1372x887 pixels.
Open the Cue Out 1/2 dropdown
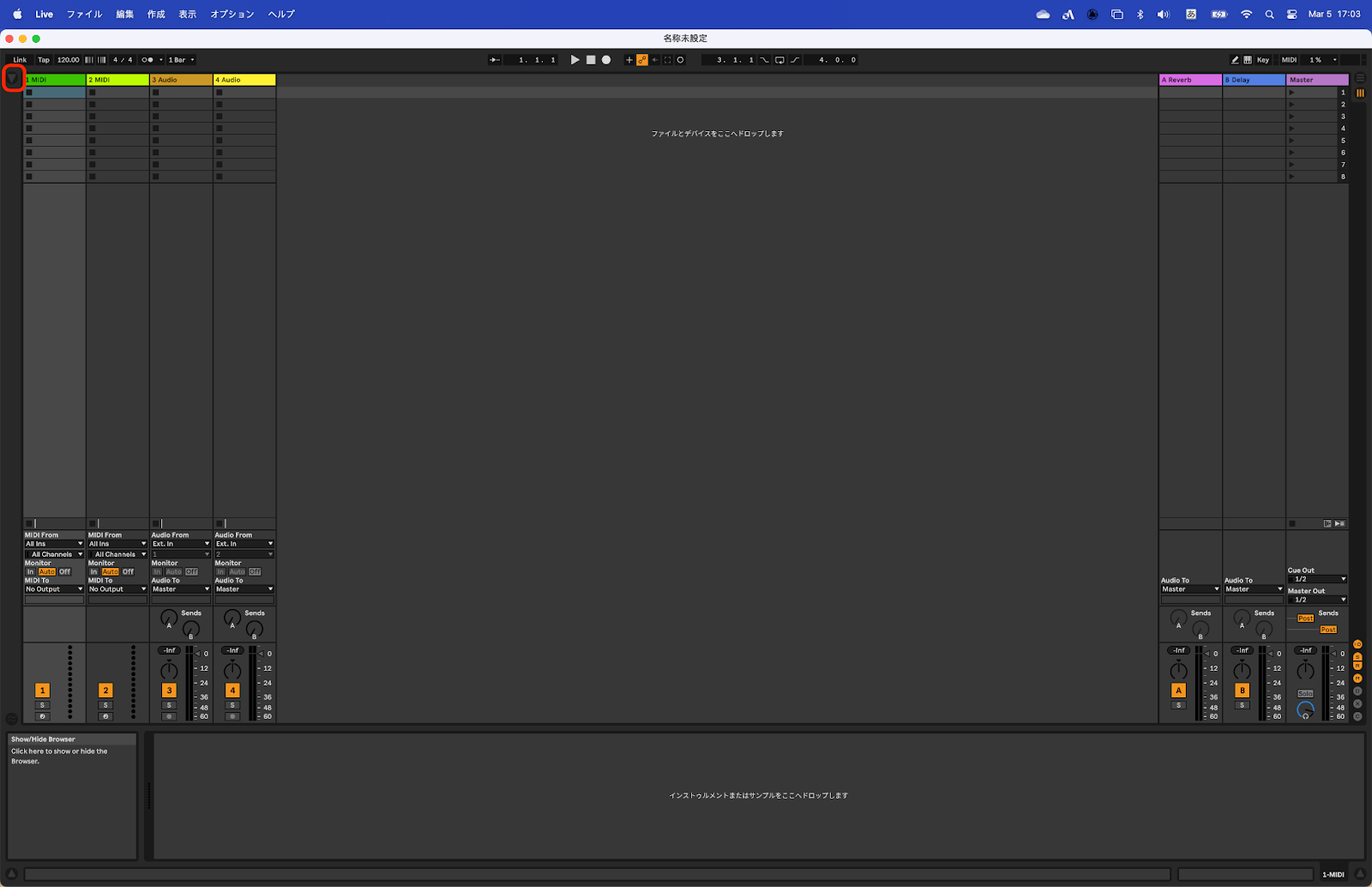point(1317,579)
